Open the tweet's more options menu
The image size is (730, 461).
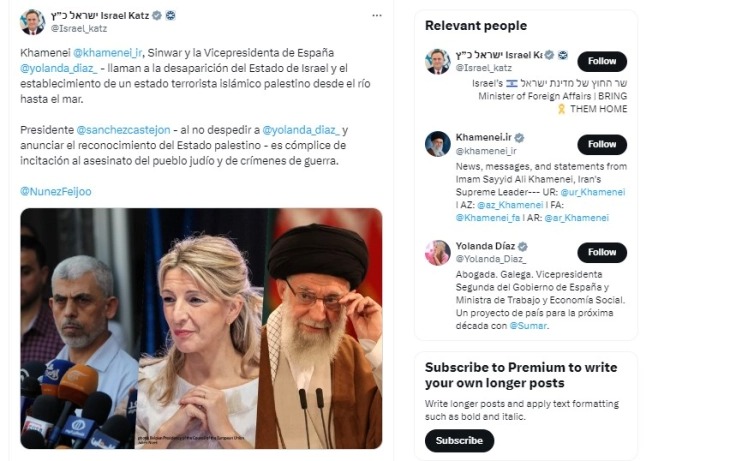click(376, 16)
